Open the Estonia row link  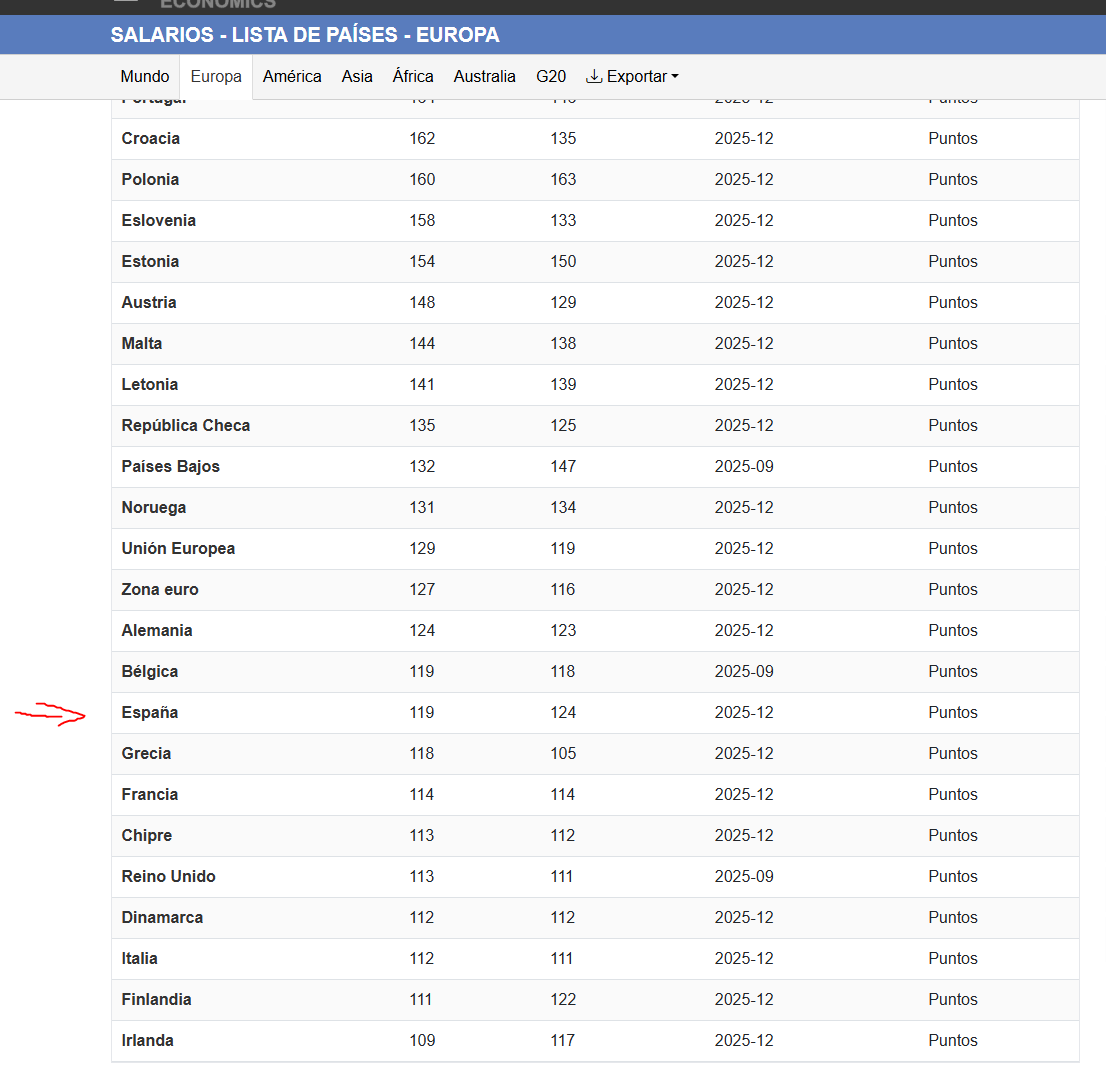click(150, 261)
